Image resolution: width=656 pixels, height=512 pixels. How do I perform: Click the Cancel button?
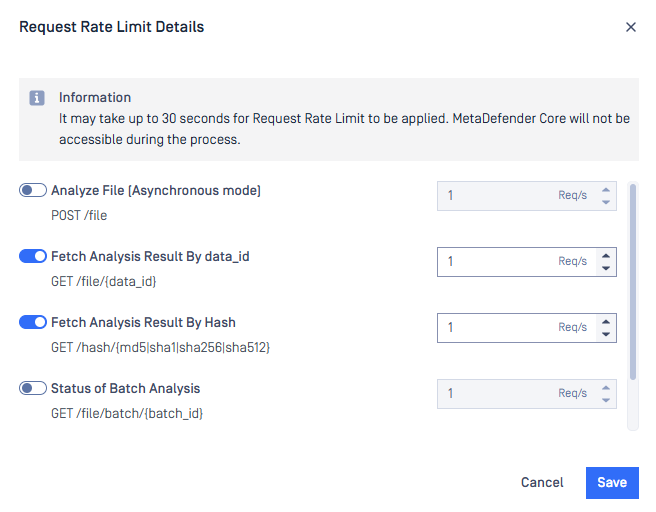542,483
